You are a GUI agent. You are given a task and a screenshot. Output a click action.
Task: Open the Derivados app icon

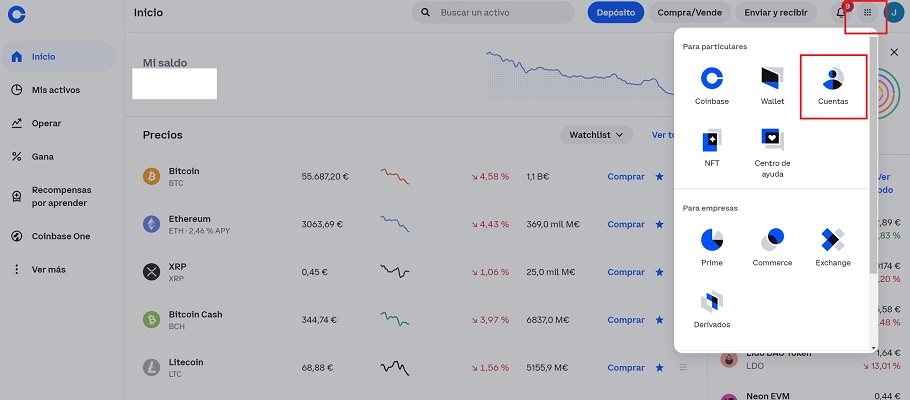pyautogui.click(x=712, y=303)
